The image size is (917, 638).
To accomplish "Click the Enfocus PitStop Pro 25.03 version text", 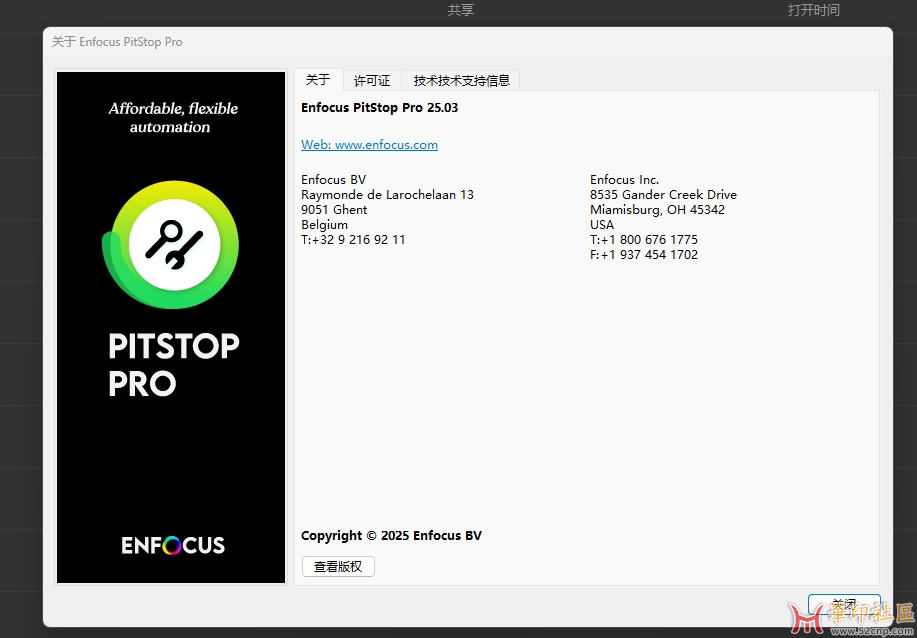I will [379, 108].
